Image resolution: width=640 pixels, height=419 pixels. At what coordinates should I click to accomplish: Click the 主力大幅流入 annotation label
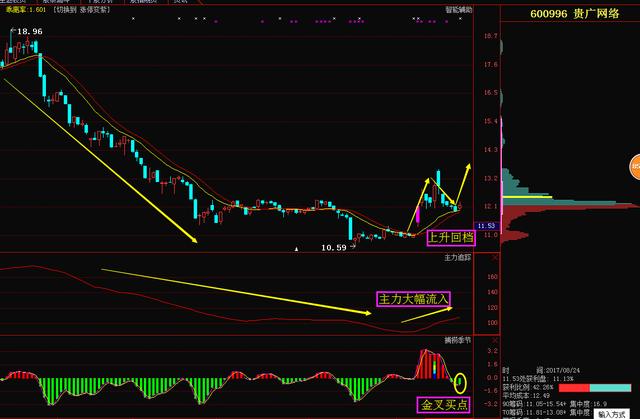[x=413, y=298]
